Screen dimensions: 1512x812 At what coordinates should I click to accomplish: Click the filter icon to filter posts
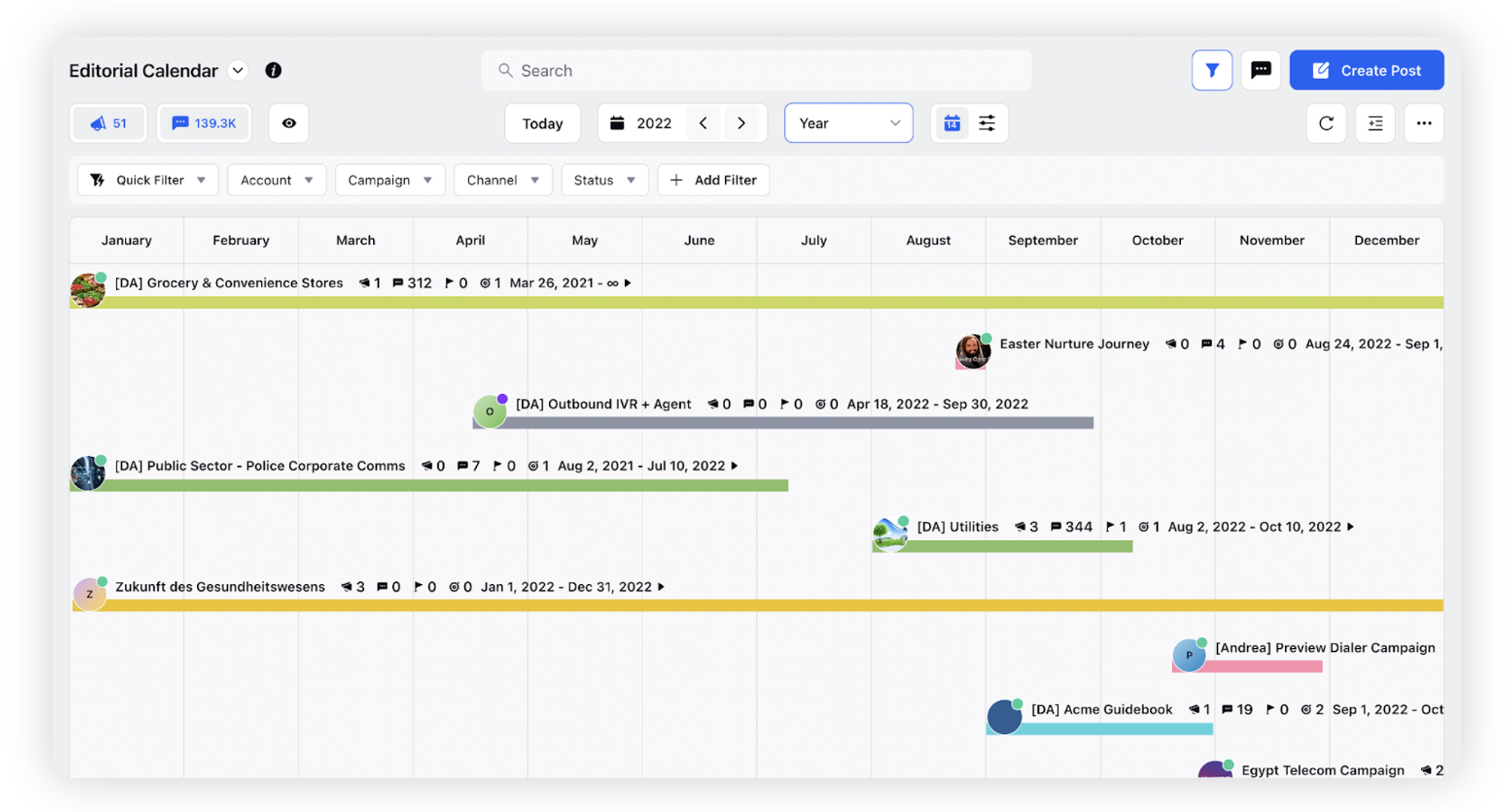click(x=1211, y=70)
